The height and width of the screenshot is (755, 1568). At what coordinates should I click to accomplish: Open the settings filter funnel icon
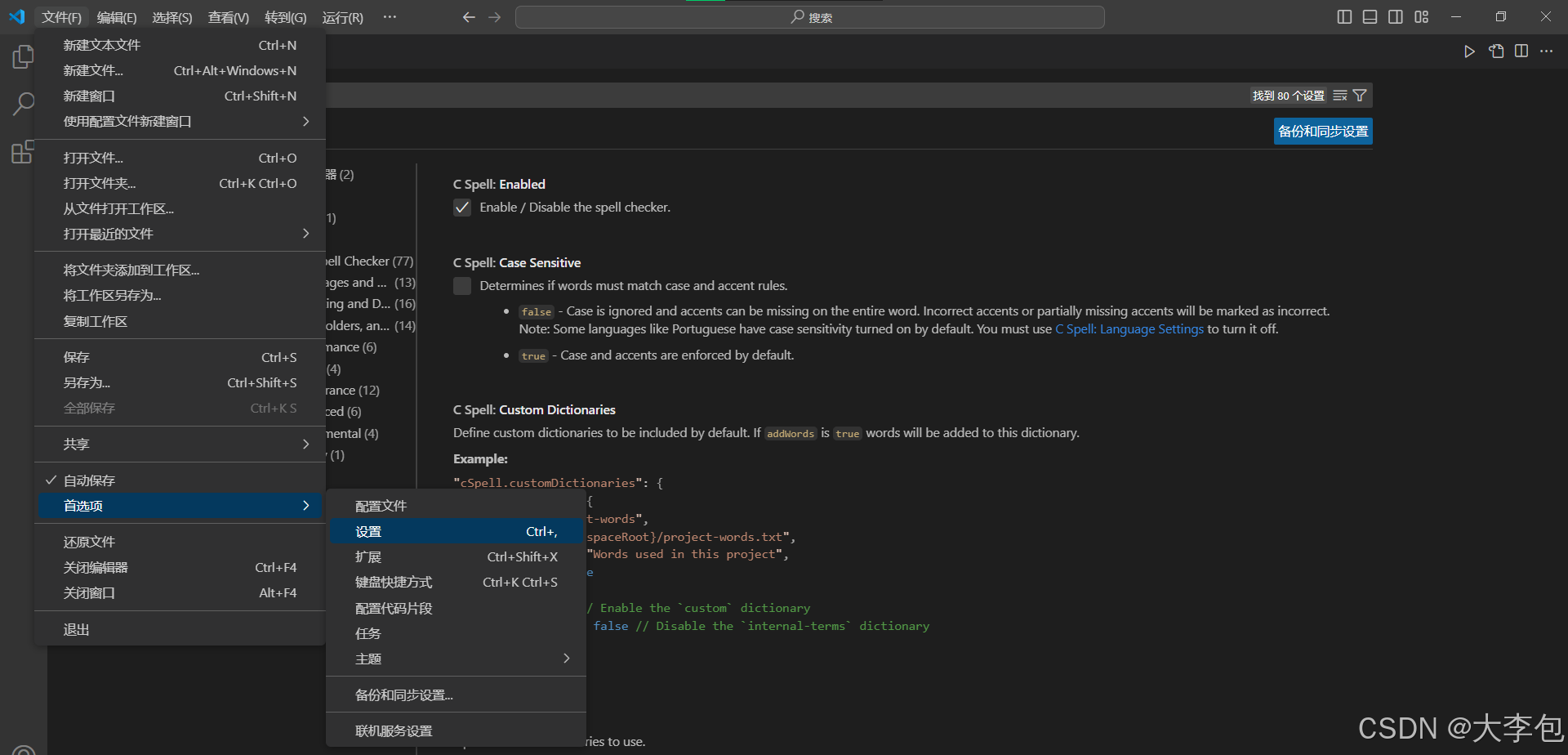click(1360, 95)
